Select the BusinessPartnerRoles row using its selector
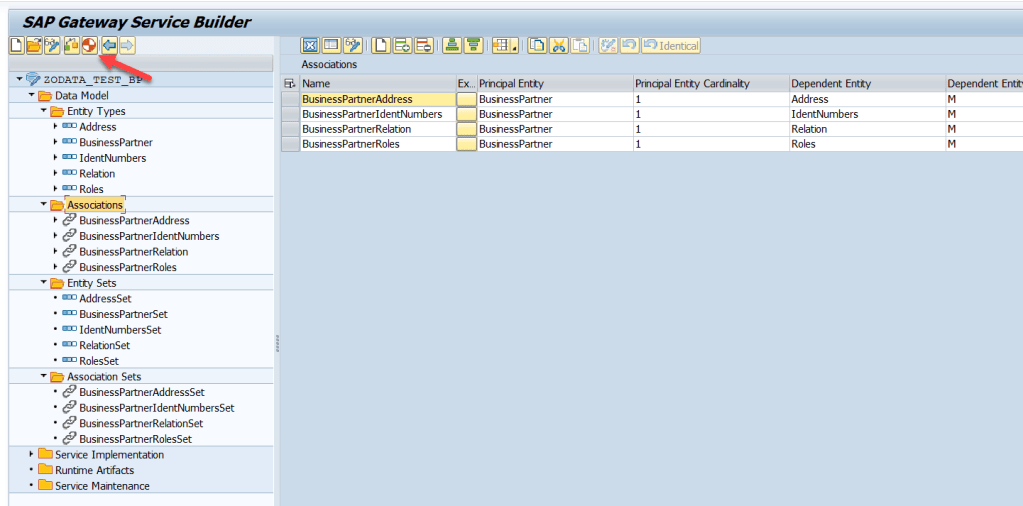The image size is (1023, 506). 290,144
